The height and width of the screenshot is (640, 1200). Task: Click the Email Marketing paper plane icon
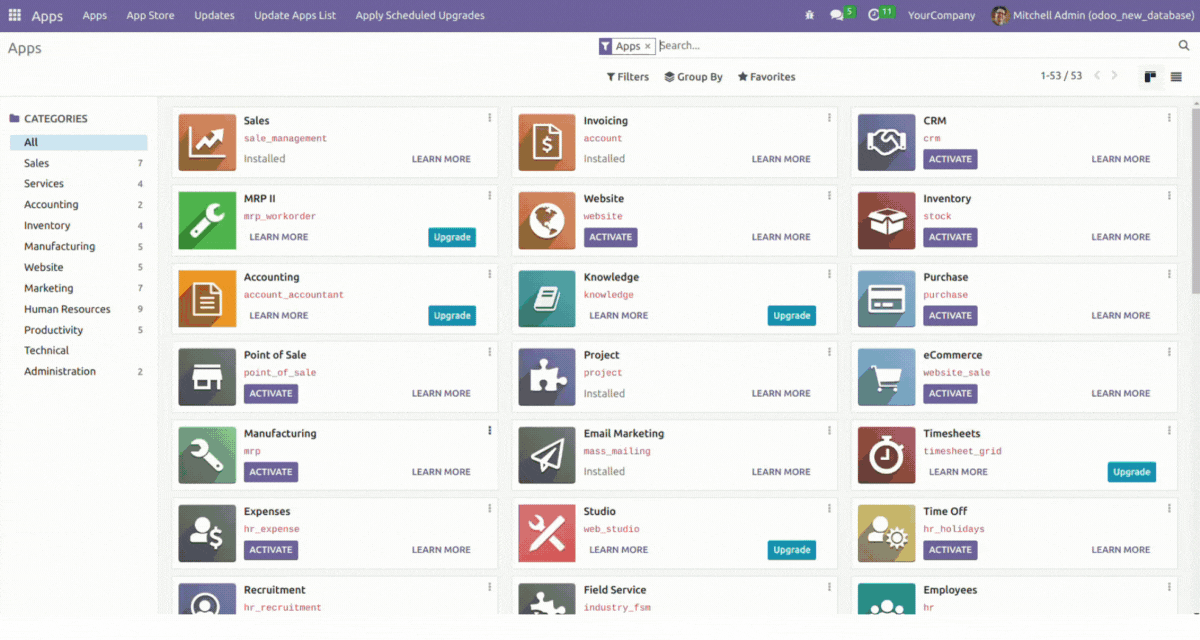pos(547,455)
